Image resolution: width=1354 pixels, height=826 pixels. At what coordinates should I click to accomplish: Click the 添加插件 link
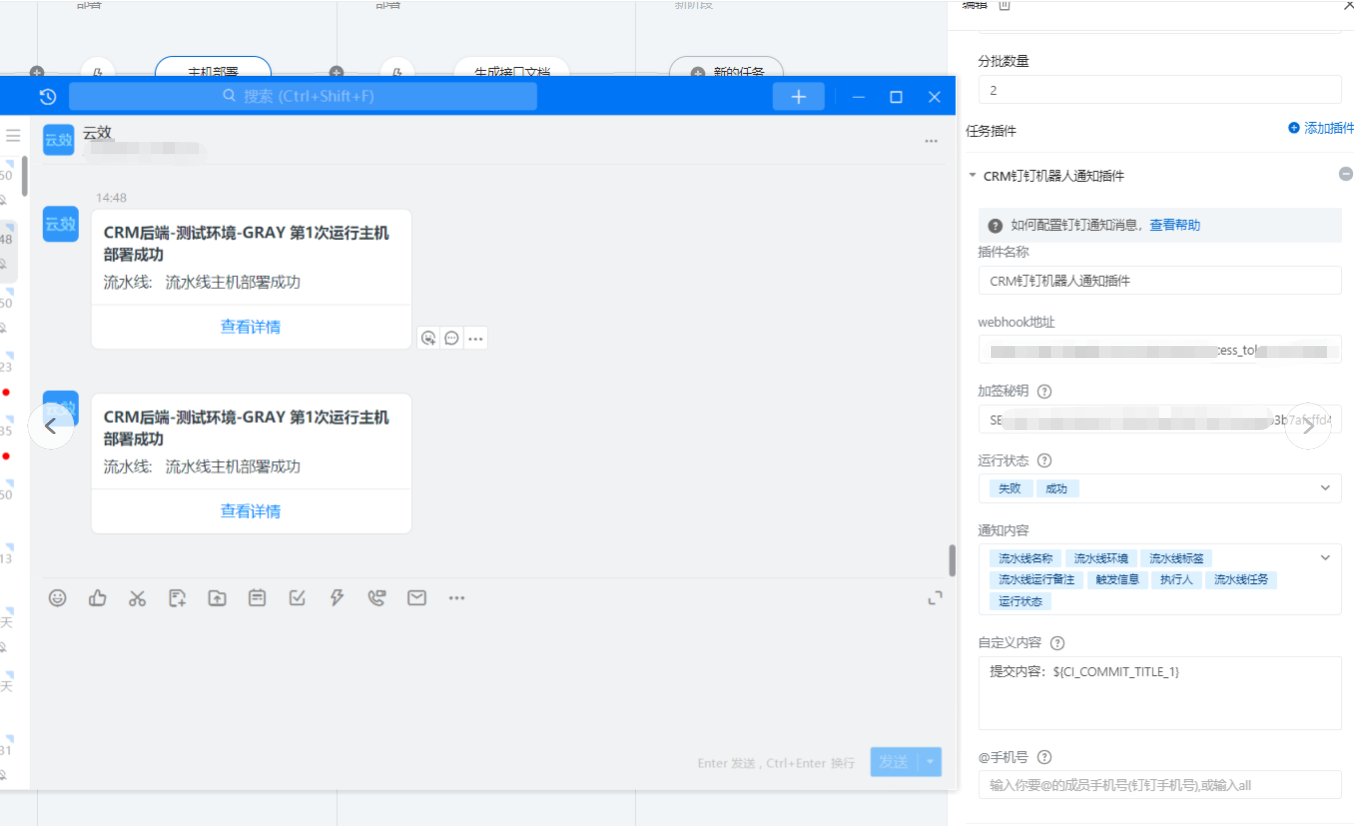pyautogui.click(x=1321, y=128)
